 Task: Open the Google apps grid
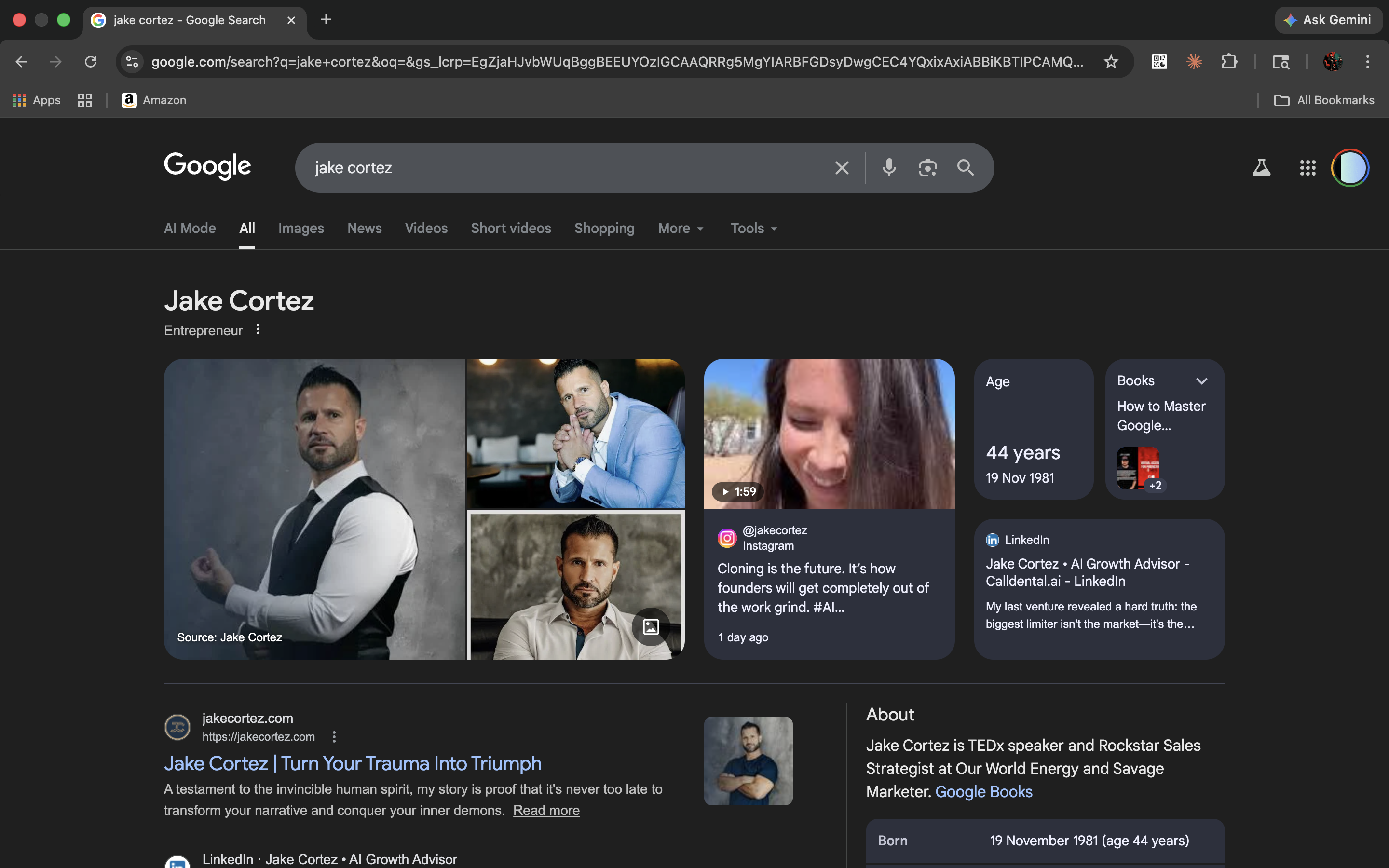[x=1307, y=167]
